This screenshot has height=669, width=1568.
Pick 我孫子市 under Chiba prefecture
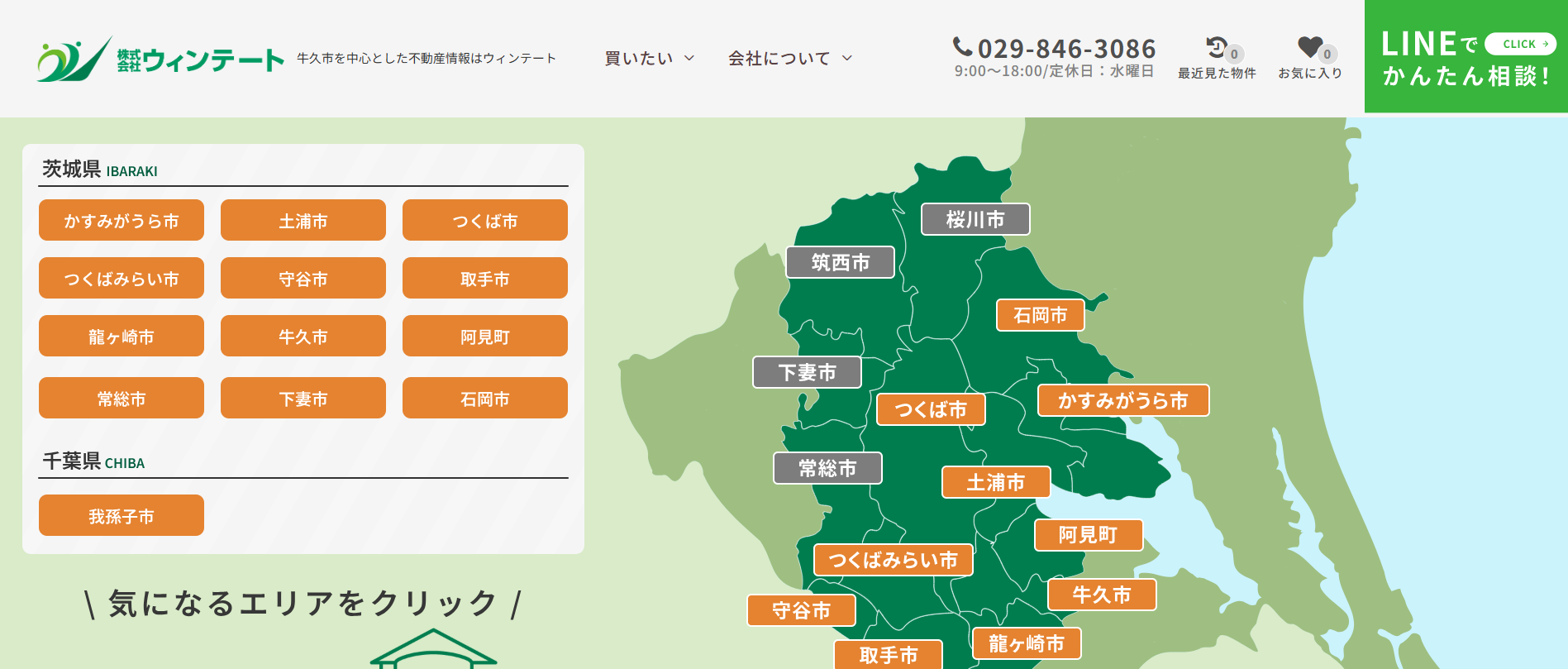click(122, 516)
